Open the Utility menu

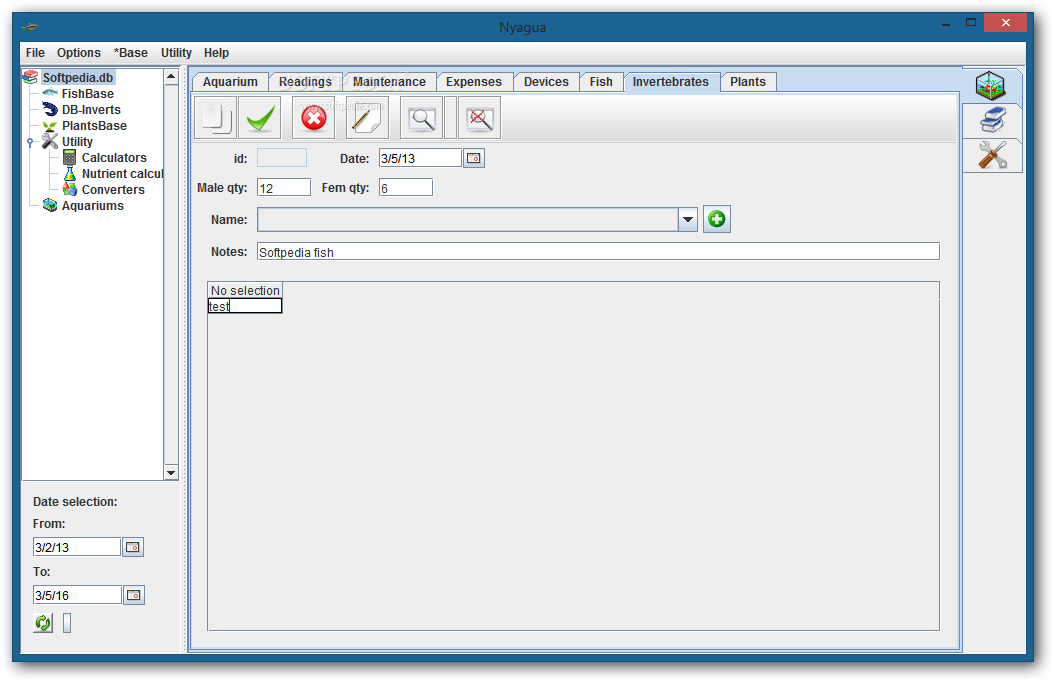(x=176, y=52)
